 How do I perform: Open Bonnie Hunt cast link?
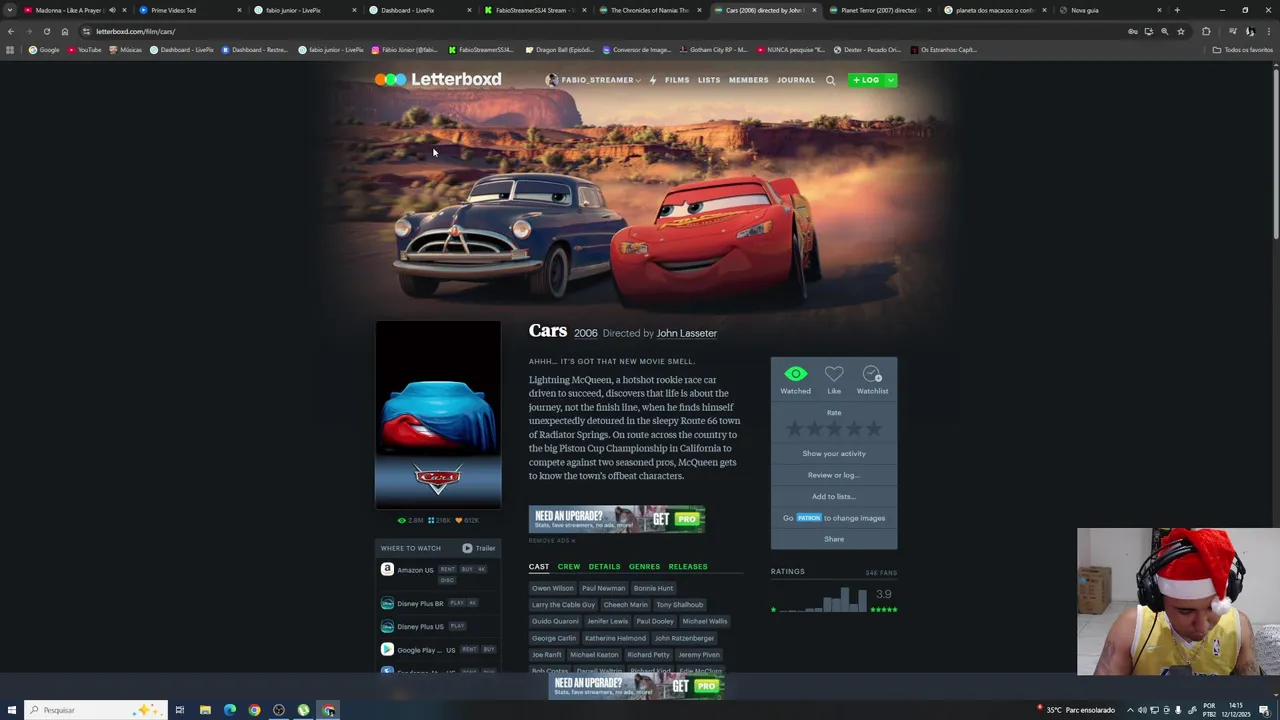tap(653, 588)
